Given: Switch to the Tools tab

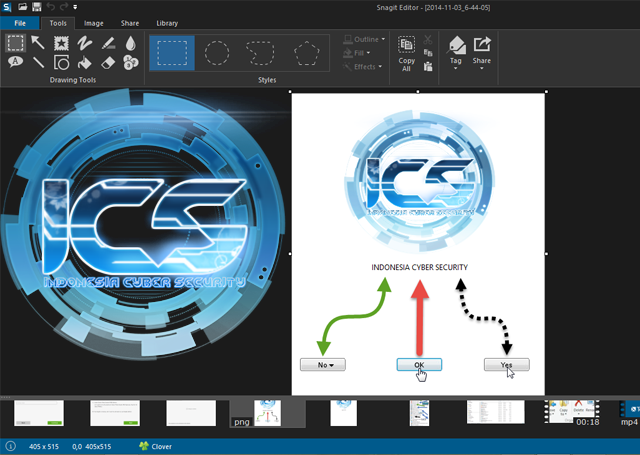Looking at the screenshot, I should [x=58, y=23].
